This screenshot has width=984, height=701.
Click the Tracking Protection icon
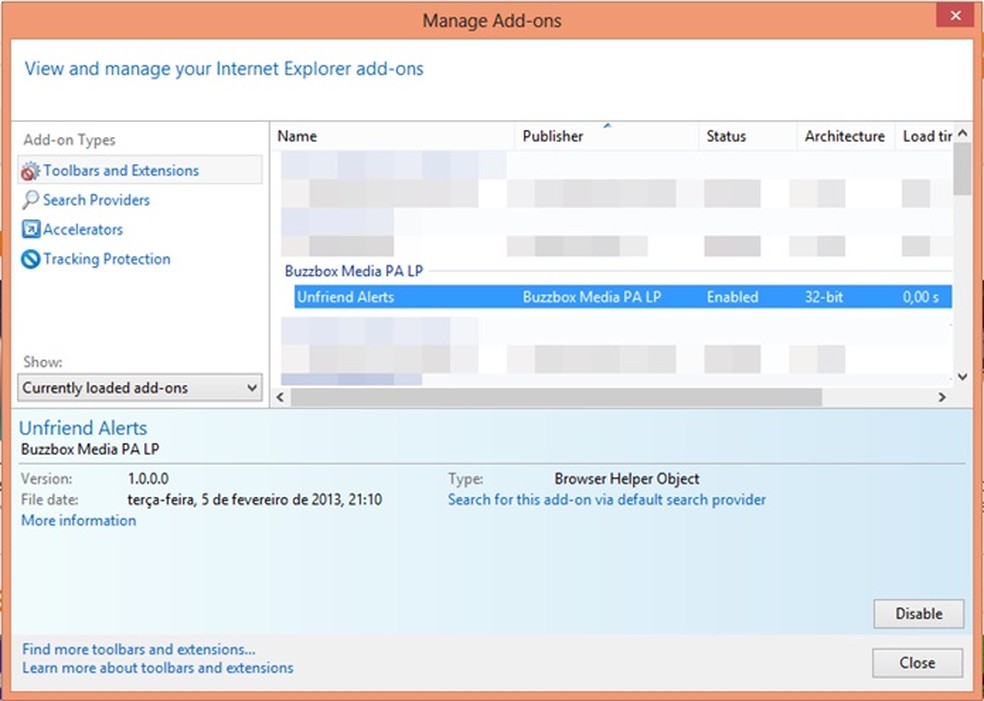(x=31, y=260)
